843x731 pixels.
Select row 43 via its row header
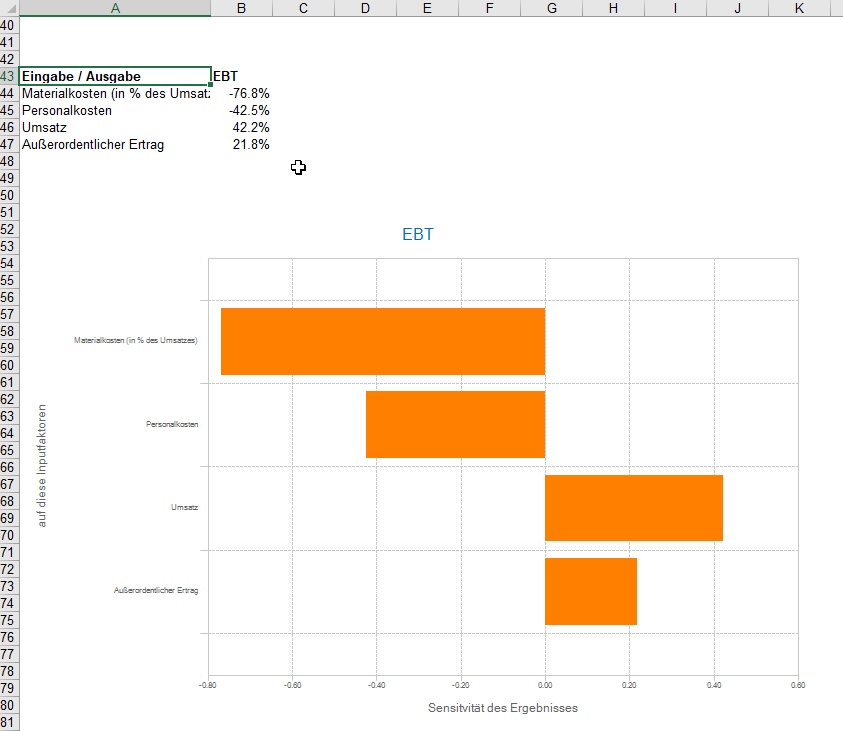9,76
